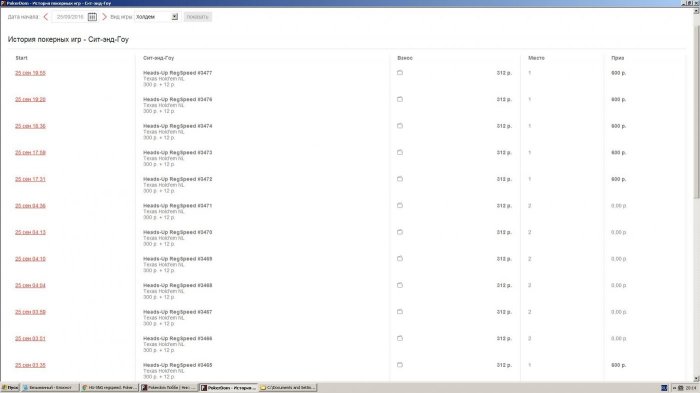Click the buy-in icon for tournament #3465
Viewport: 700px width, 393px height.
400,365
